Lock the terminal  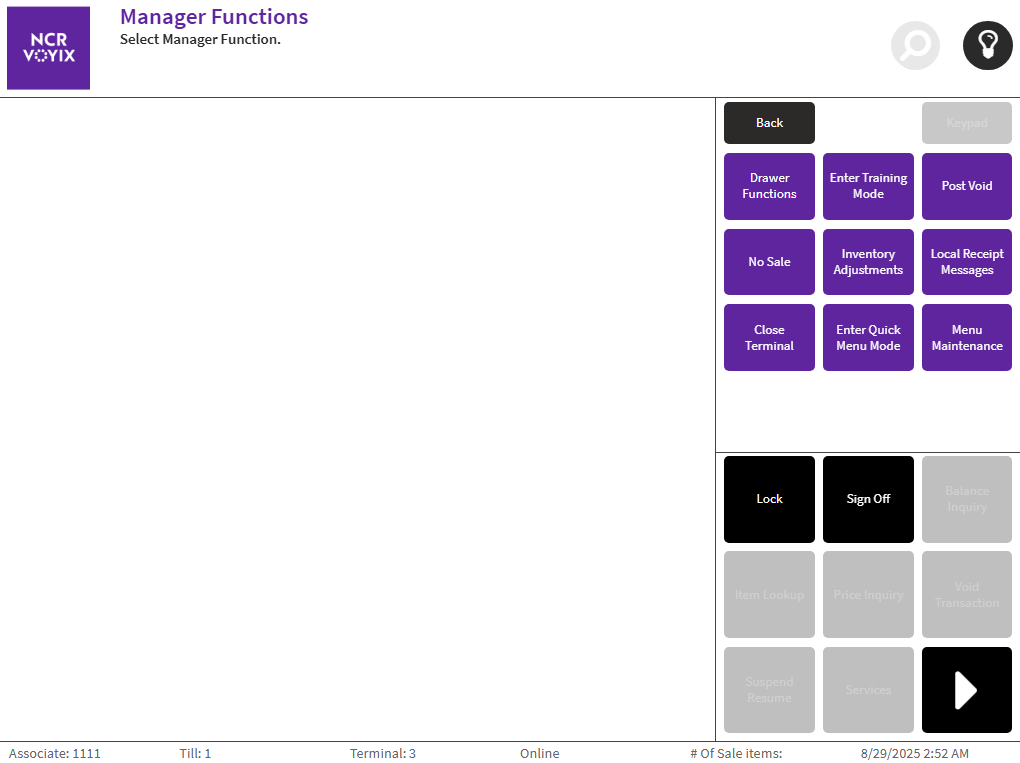[769, 499]
